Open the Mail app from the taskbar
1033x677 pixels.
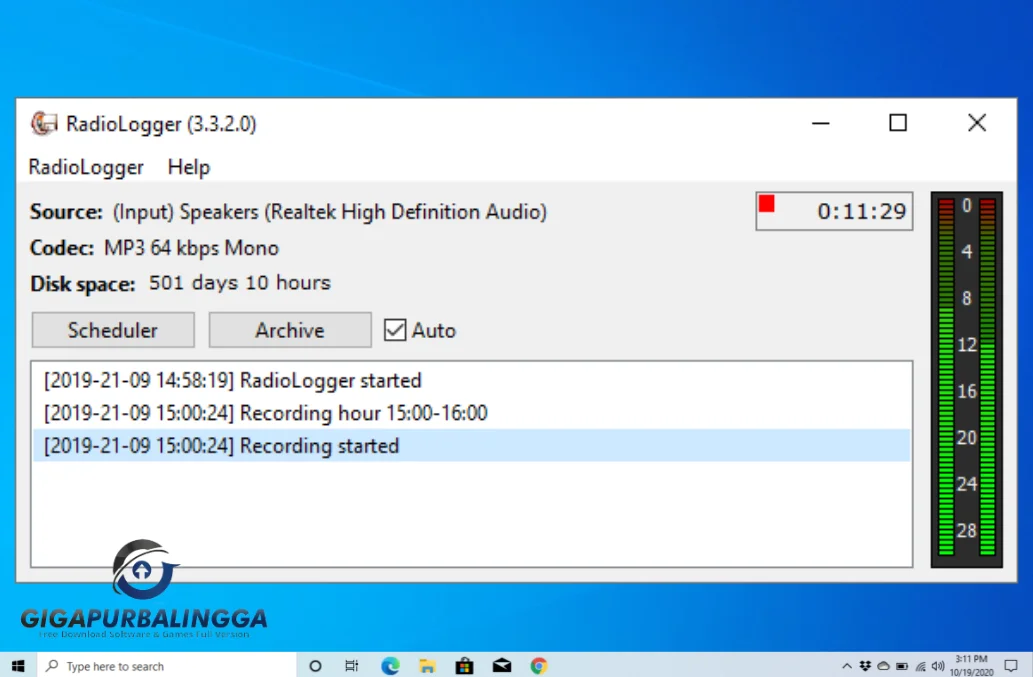(x=501, y=666)
